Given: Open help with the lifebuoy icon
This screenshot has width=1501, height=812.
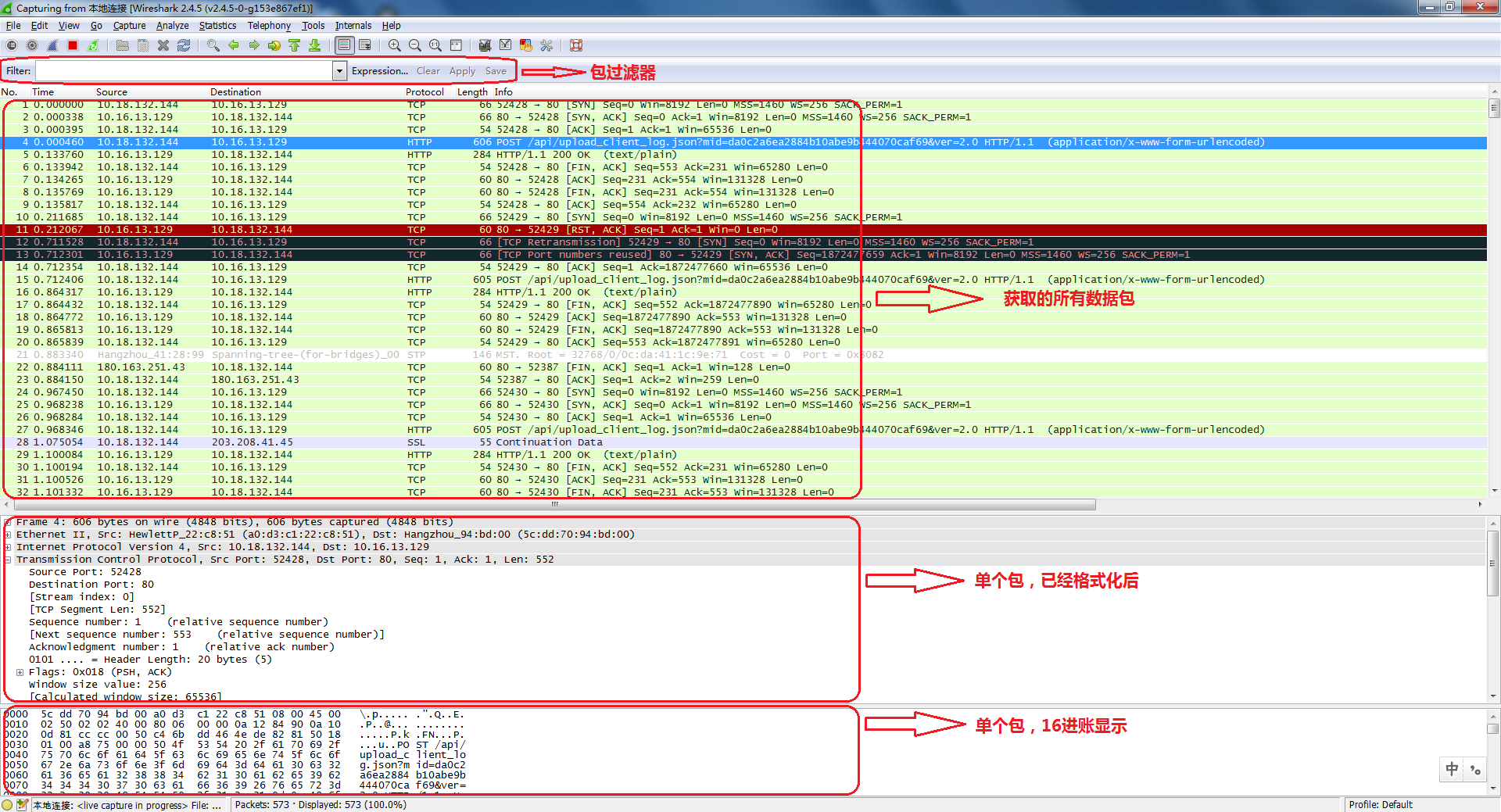Looking at the screenshot, I should pyautogui.click(x=576, y=45).
